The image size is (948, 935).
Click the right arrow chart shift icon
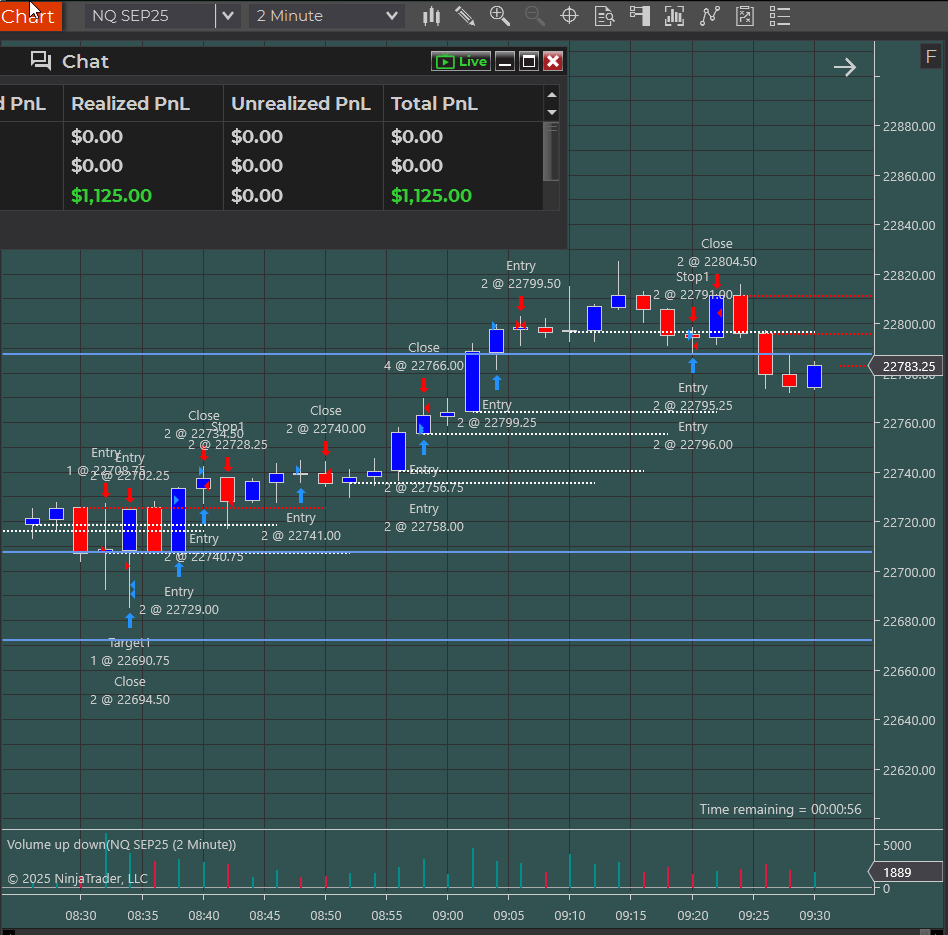click(x=845, y=67)
